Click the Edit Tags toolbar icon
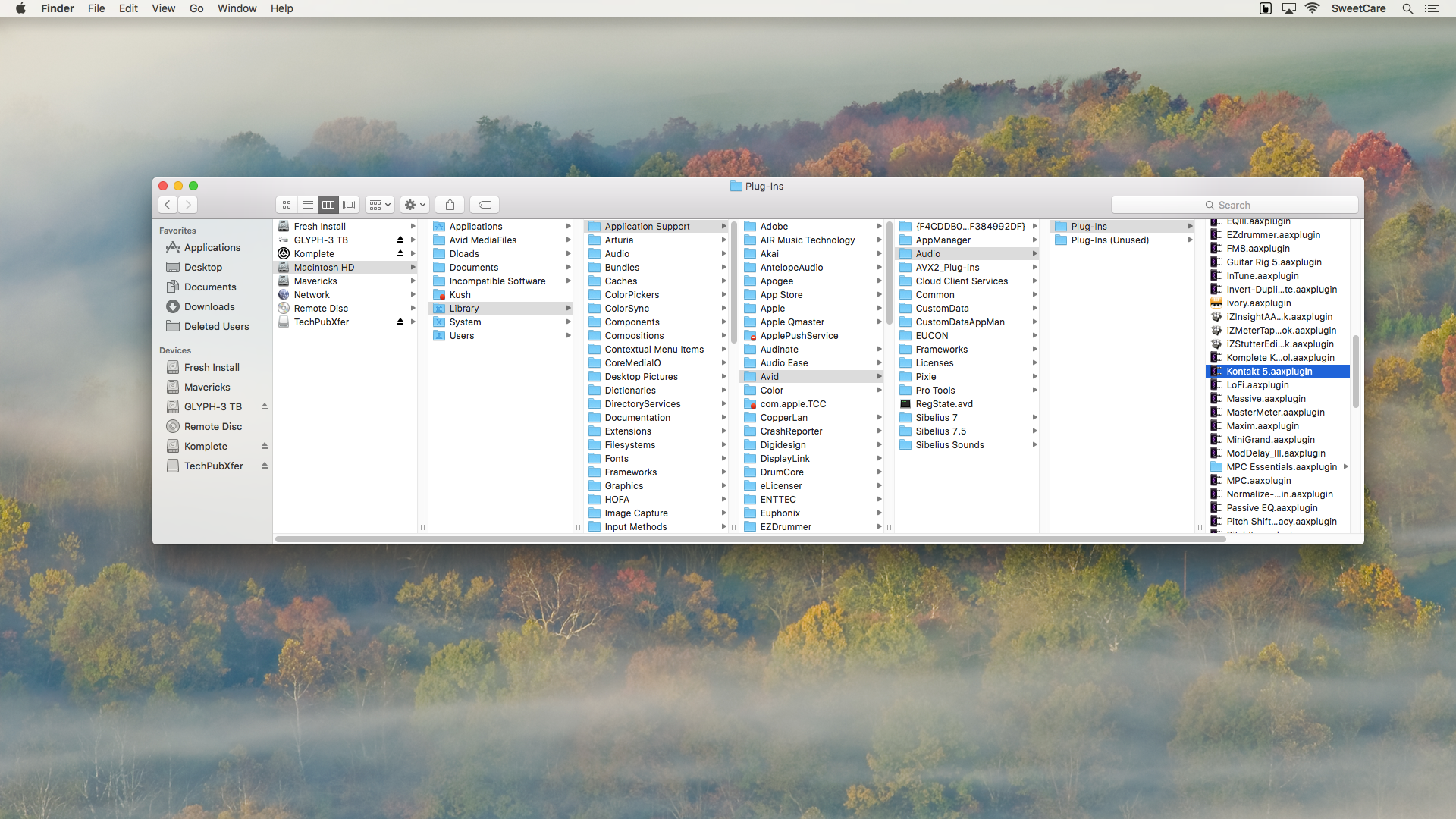1456x819 pixels. tap(485, 205)
